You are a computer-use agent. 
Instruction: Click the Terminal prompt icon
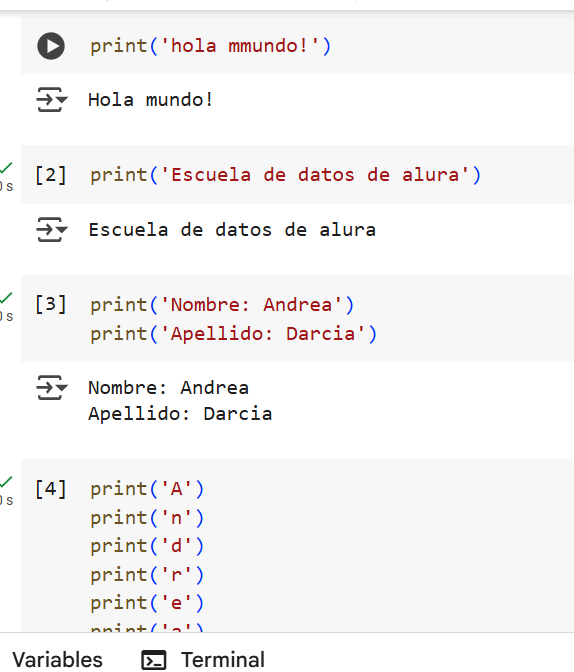pos(153,660)
